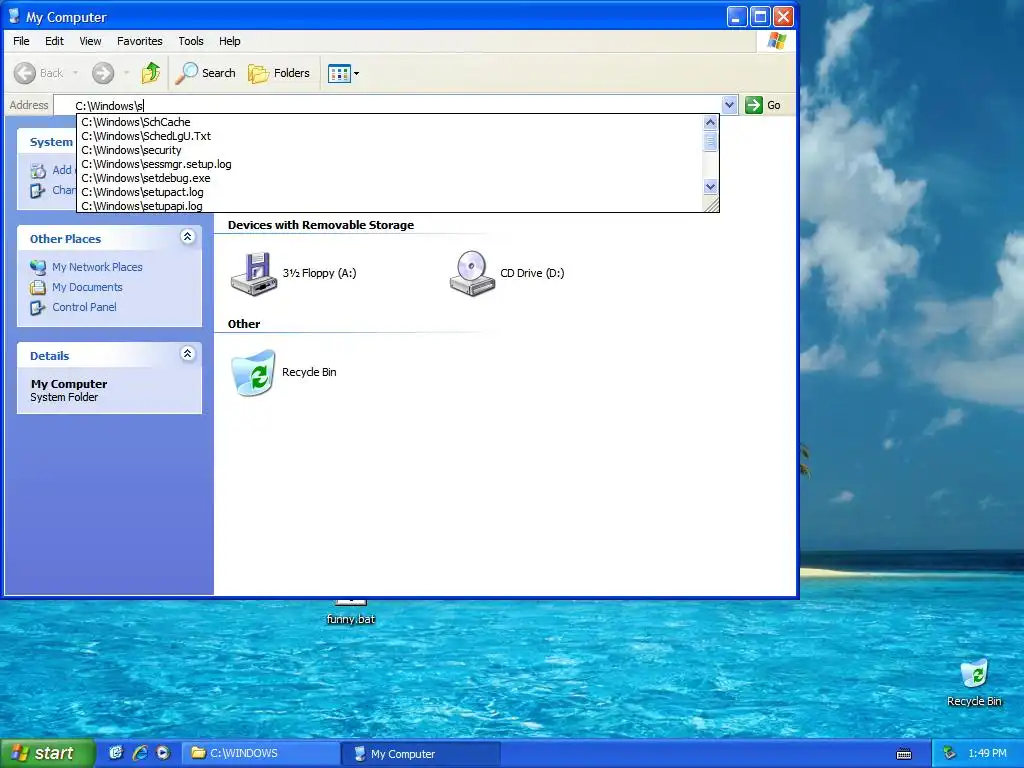Select funny.bat file on desktop
Image resolution: width=1024 pixels, height=768 pixels.
351,614
